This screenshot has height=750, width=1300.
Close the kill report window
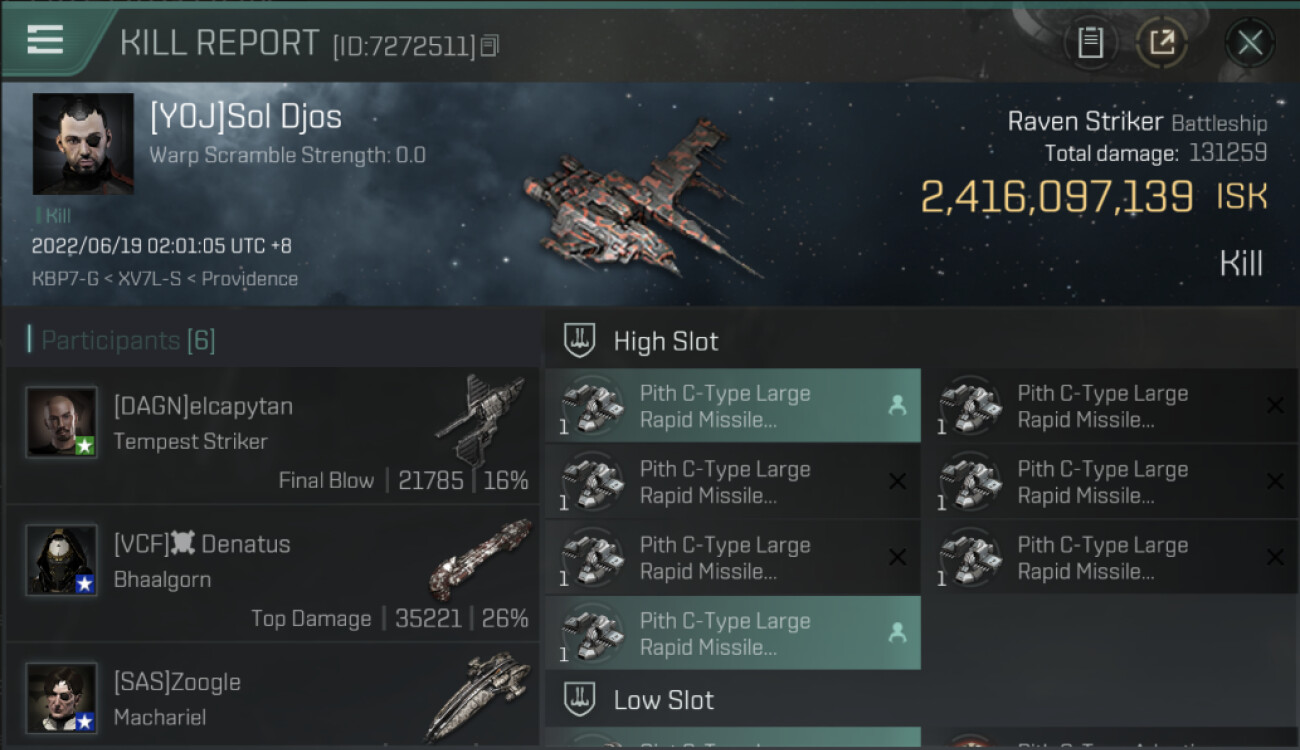click(1249, 42)
